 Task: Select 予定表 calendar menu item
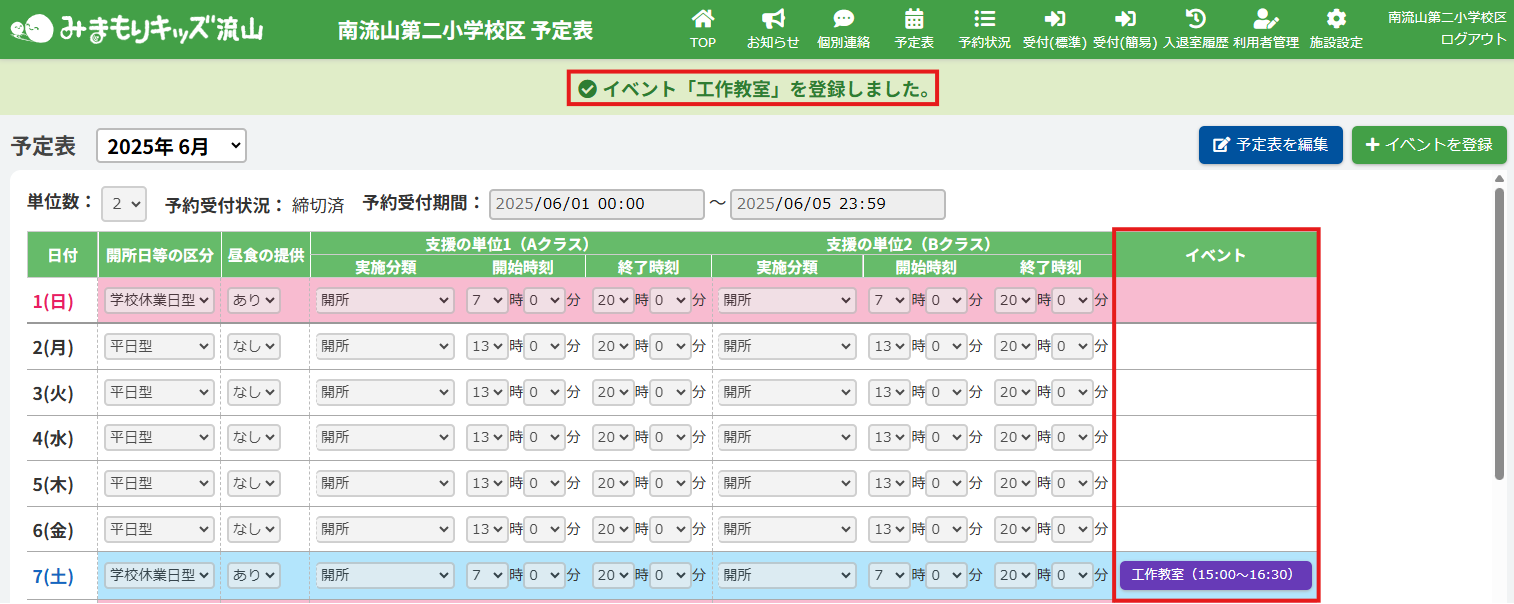[x=913, y=28]
